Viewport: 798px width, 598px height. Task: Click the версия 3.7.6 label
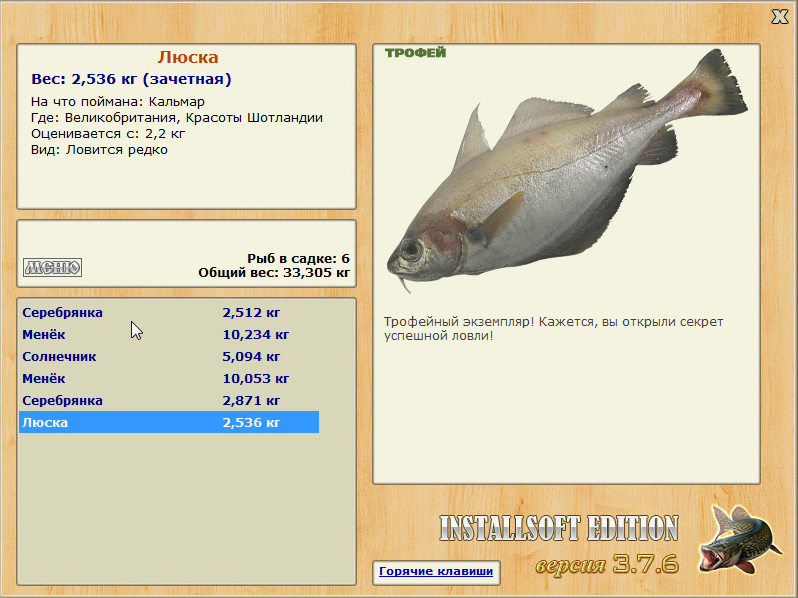click(607, 564)
